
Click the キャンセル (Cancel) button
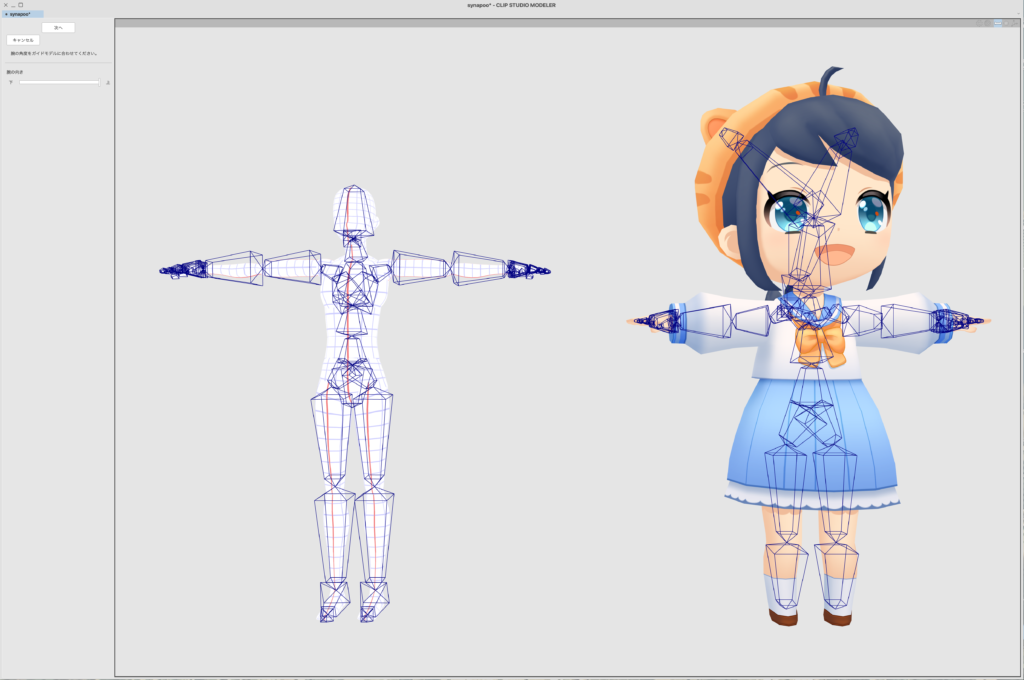23,40
